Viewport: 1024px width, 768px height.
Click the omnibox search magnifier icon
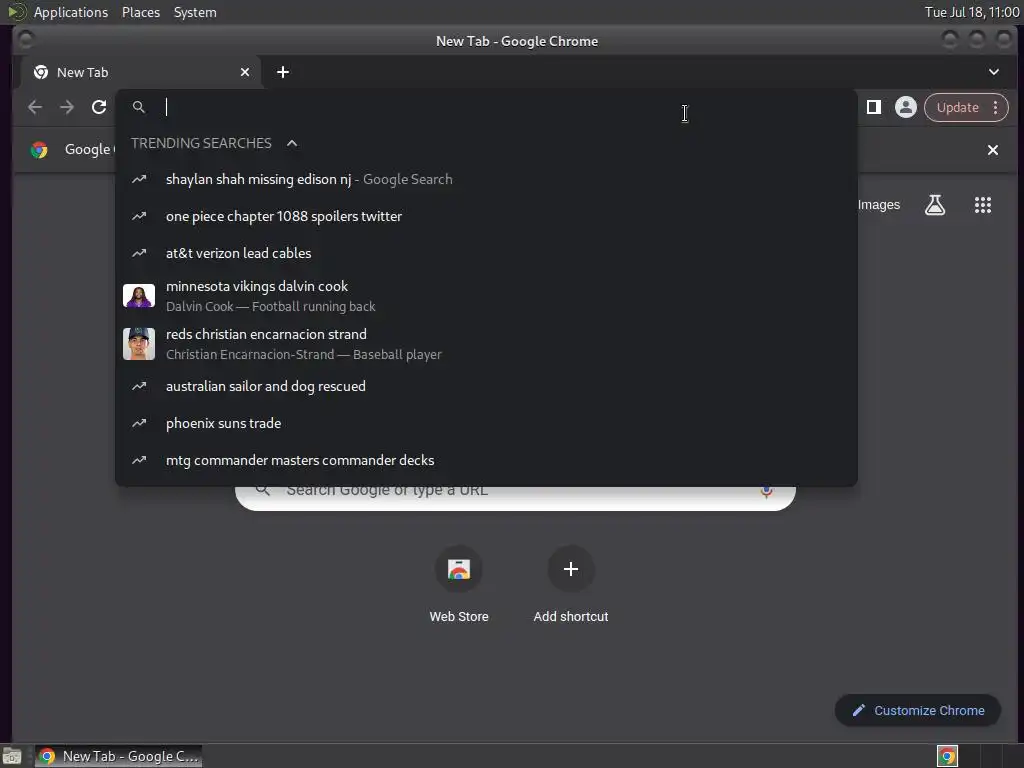click(138, 107)
